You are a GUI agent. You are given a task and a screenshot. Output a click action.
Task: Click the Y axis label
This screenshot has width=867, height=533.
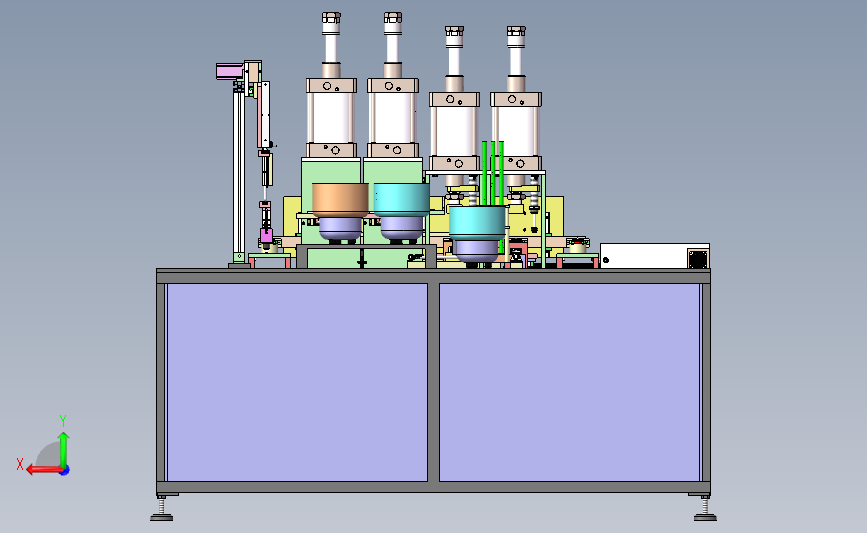(63, 421)
